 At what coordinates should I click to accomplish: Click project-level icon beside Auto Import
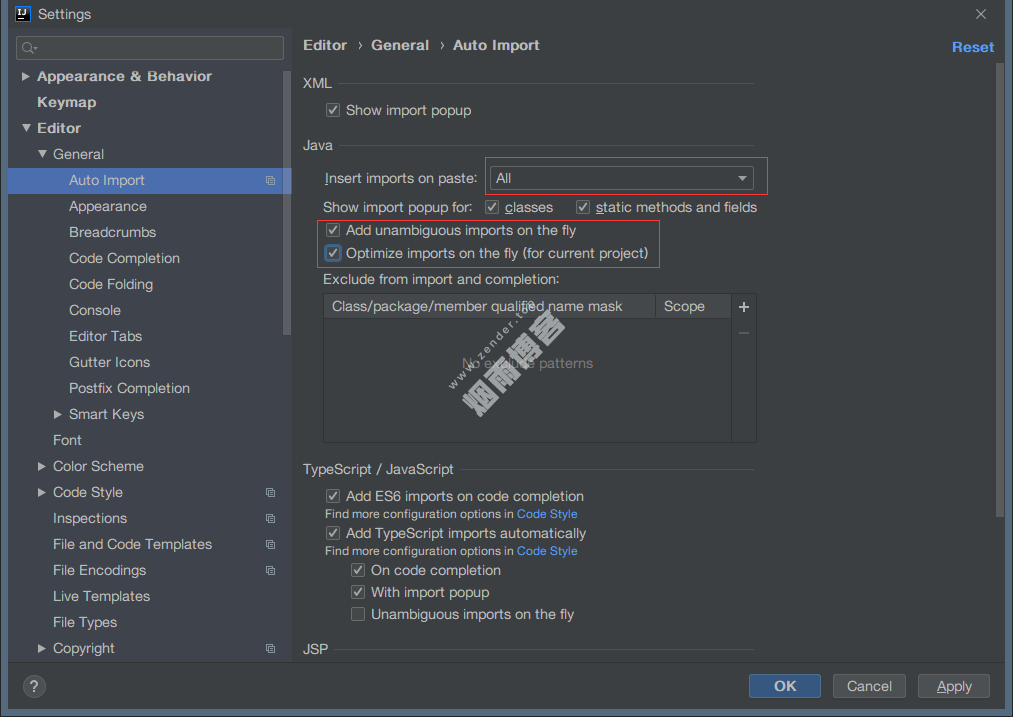pyautogui.click(x=270, y=181)
